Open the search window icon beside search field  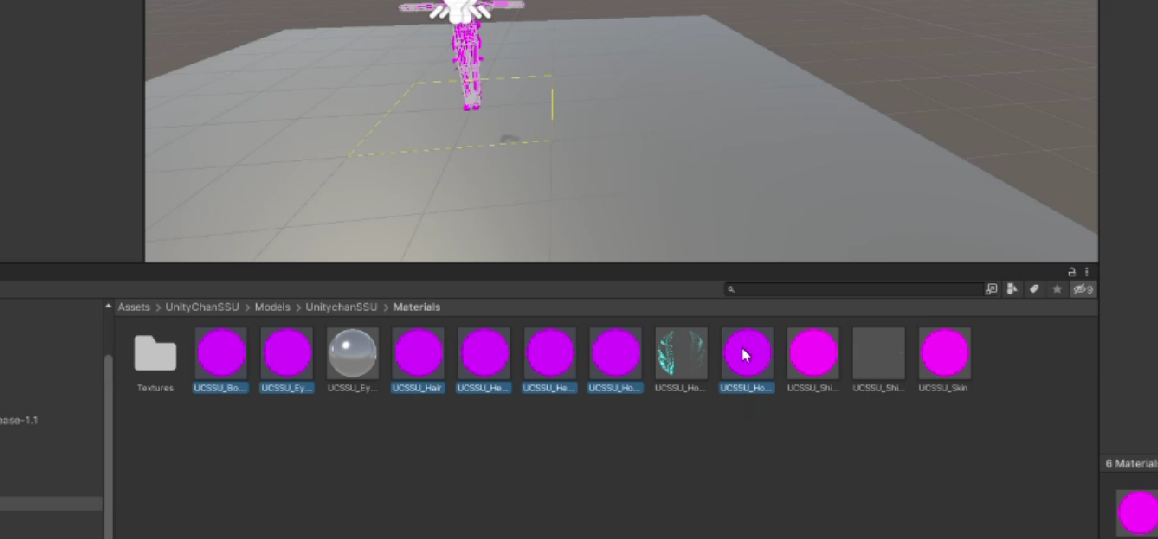(x=992, y=289)
